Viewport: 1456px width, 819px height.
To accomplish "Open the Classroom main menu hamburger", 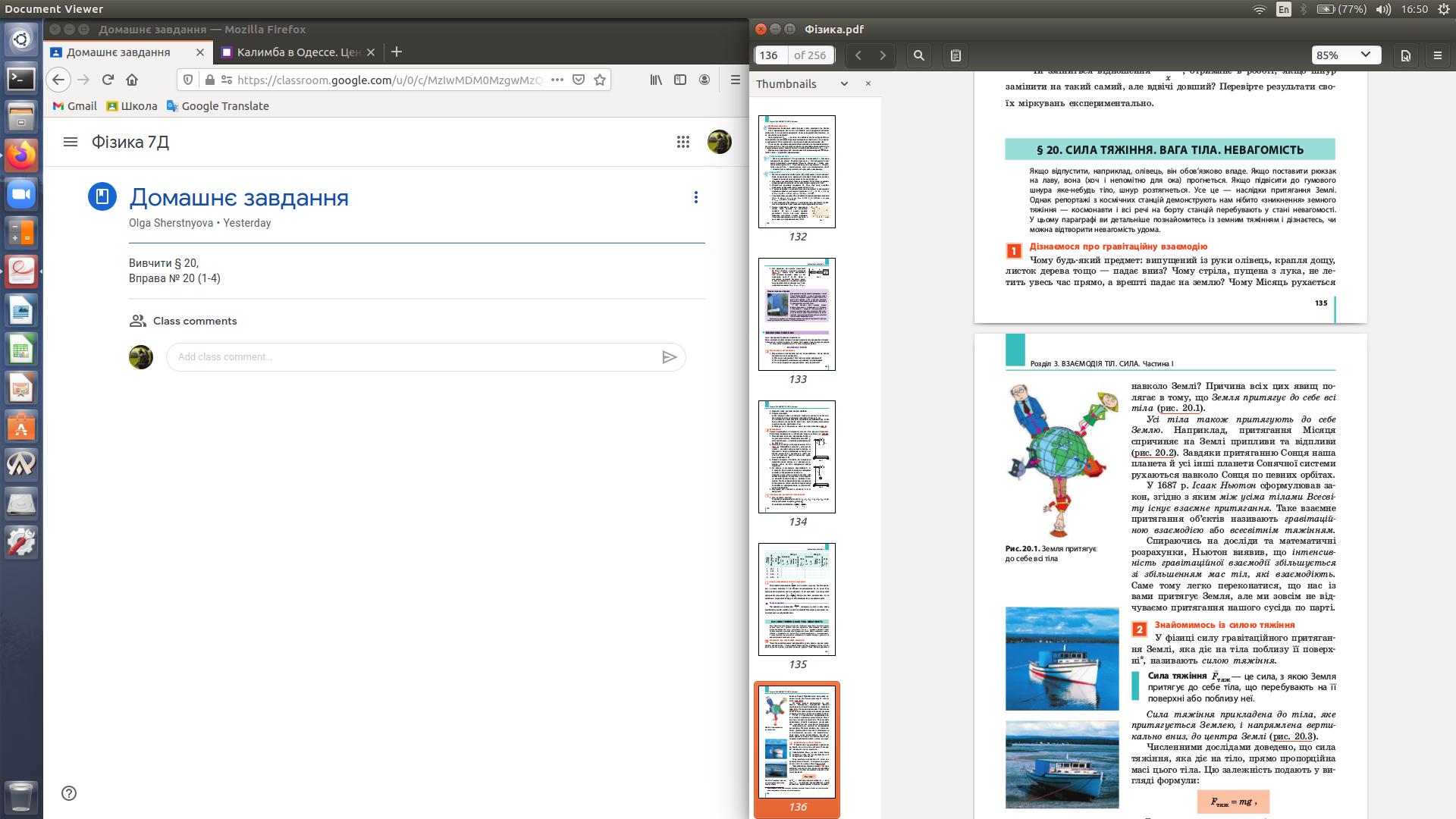I will coord(71,142).
